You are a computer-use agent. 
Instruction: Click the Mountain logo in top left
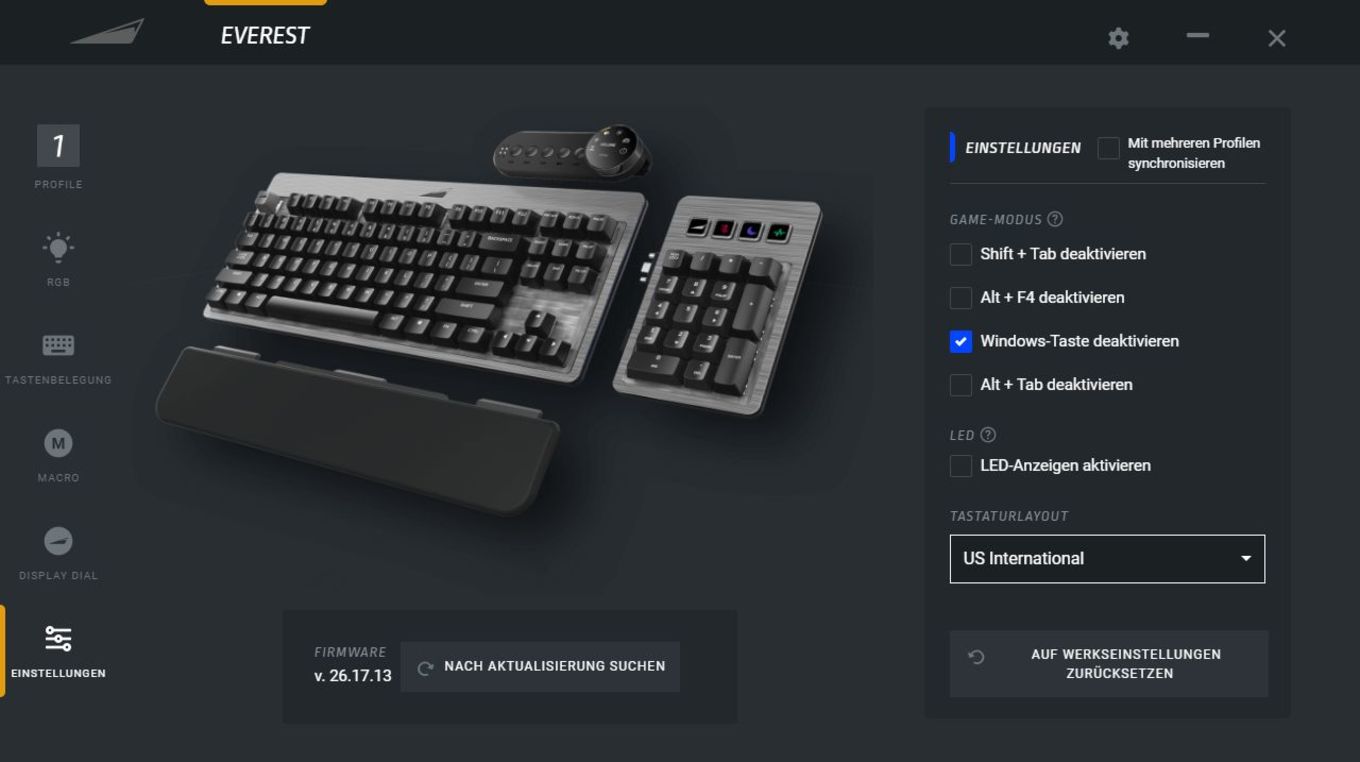click(x=107, y=32)
